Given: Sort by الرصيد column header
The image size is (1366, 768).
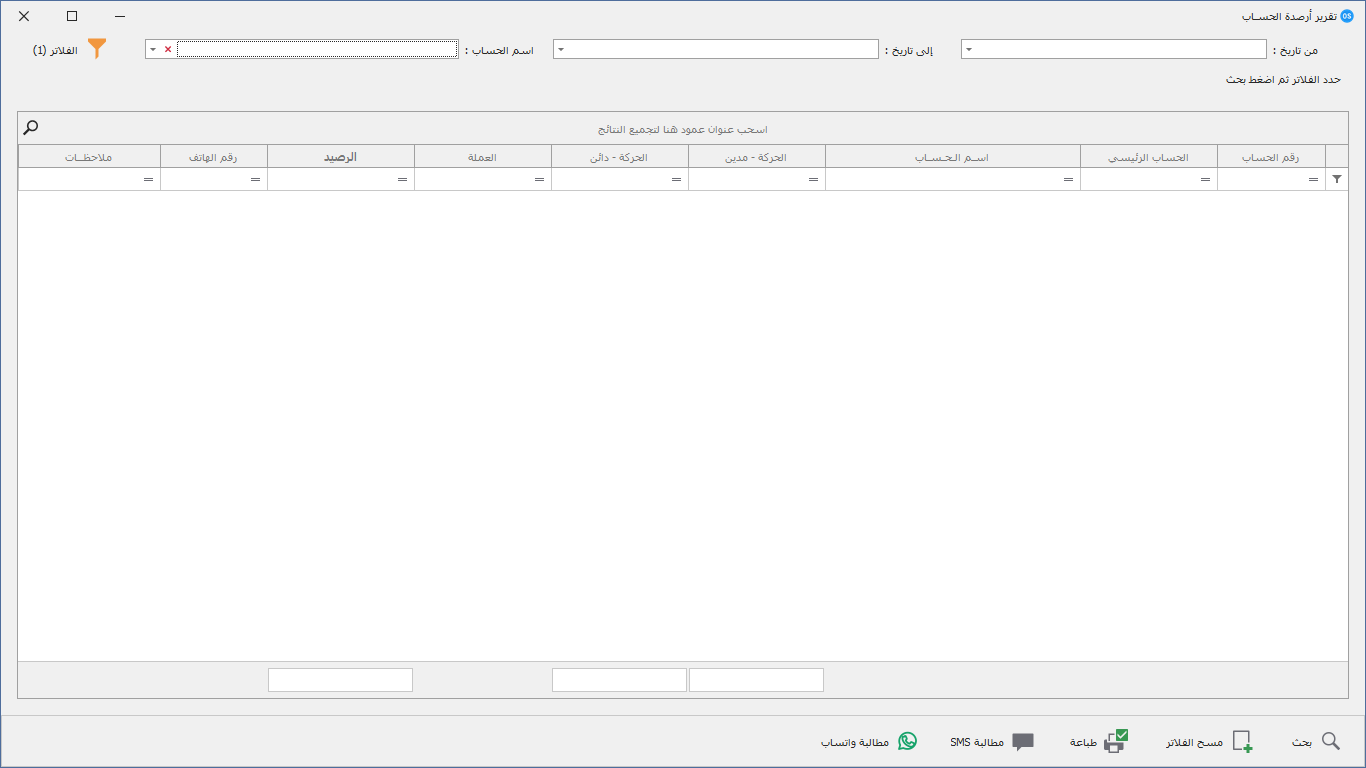Looking at the screenshot, I should pyautogui.click(x=341, y=157).
